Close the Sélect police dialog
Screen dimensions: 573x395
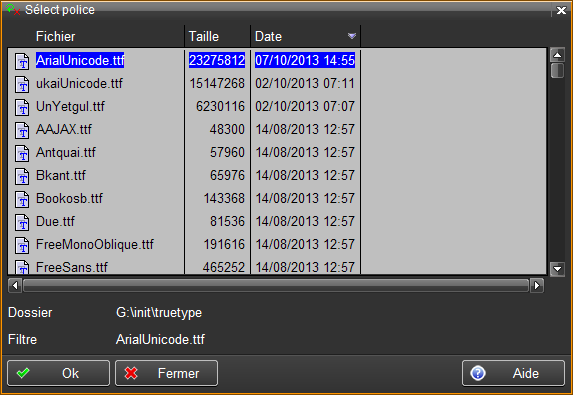(x=561, y=10)
